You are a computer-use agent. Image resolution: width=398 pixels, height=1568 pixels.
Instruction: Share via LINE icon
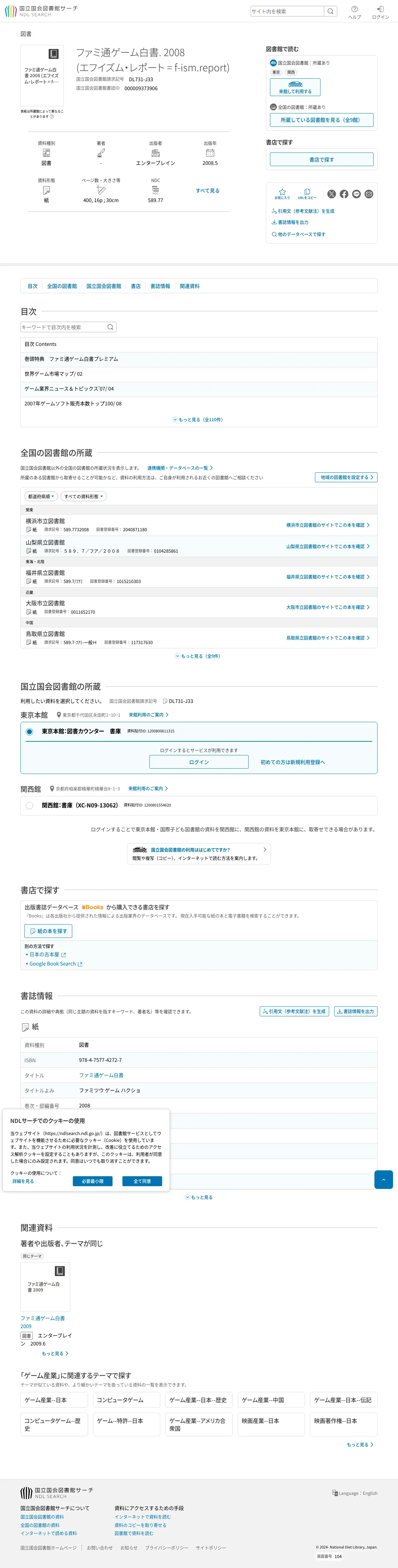[356, 194]
